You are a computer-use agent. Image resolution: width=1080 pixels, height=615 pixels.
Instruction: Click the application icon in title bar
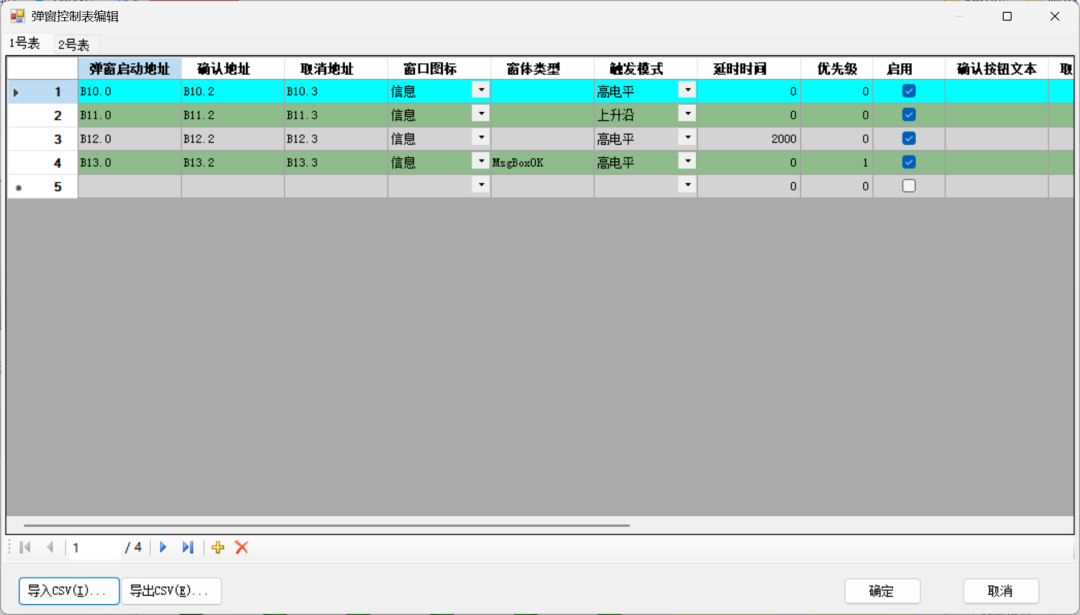(x=17, y=16)
